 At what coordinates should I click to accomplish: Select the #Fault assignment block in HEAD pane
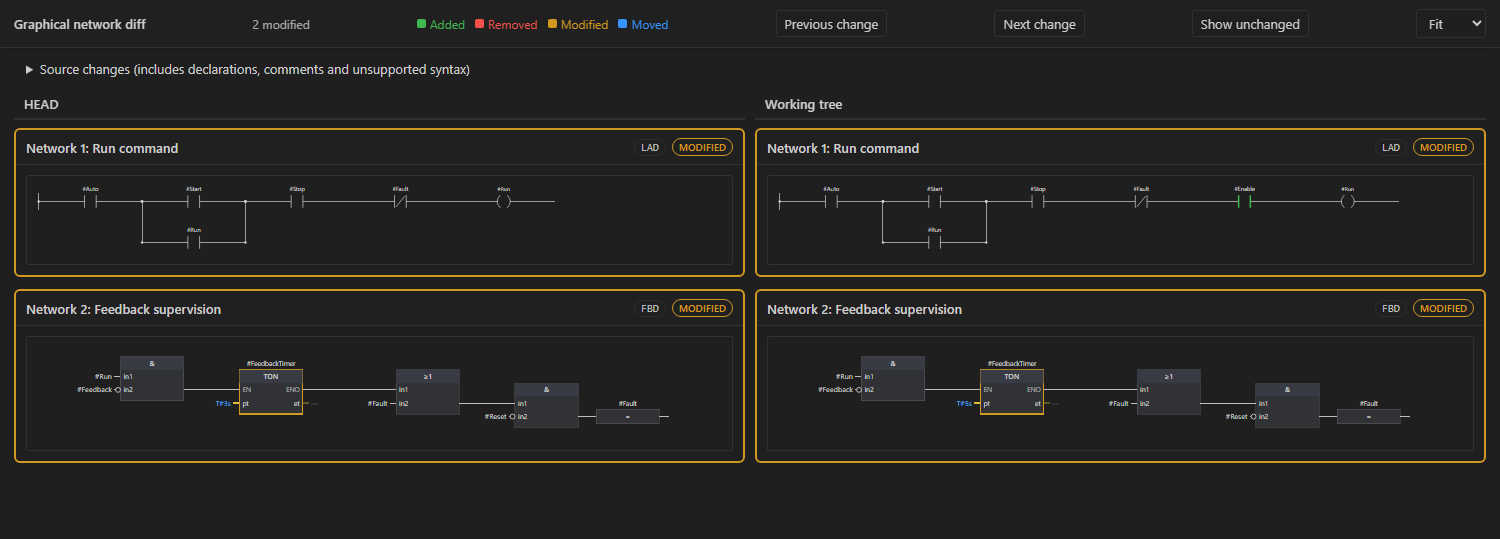tap(628, 416)
